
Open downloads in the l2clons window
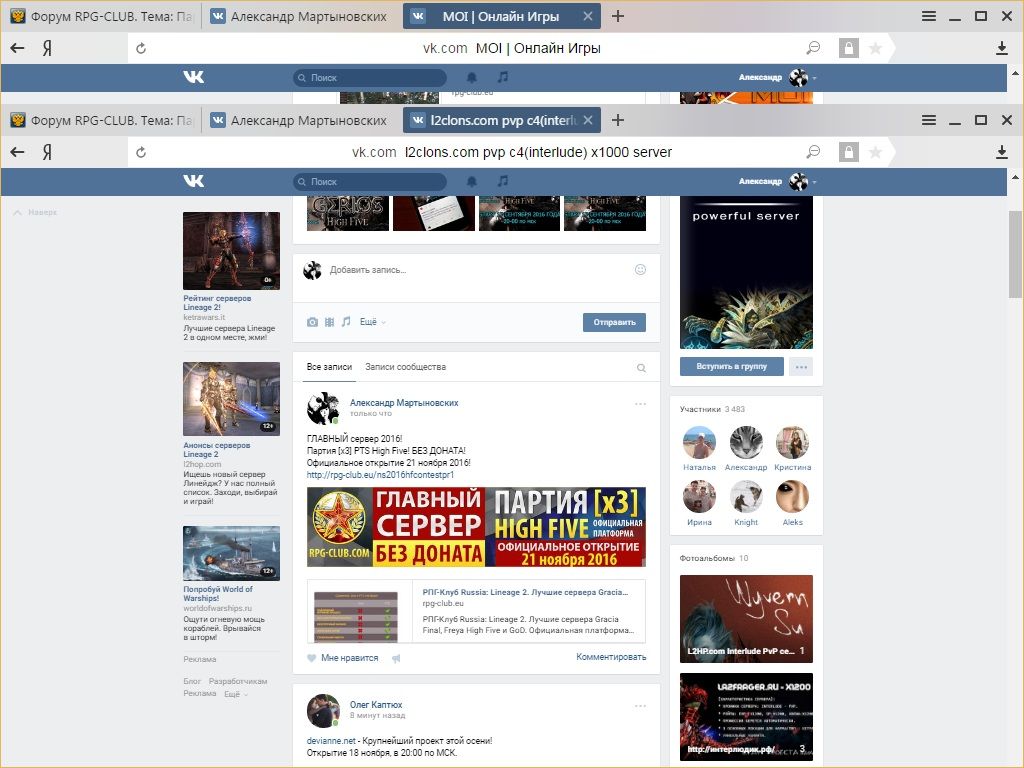point(1002,152)
